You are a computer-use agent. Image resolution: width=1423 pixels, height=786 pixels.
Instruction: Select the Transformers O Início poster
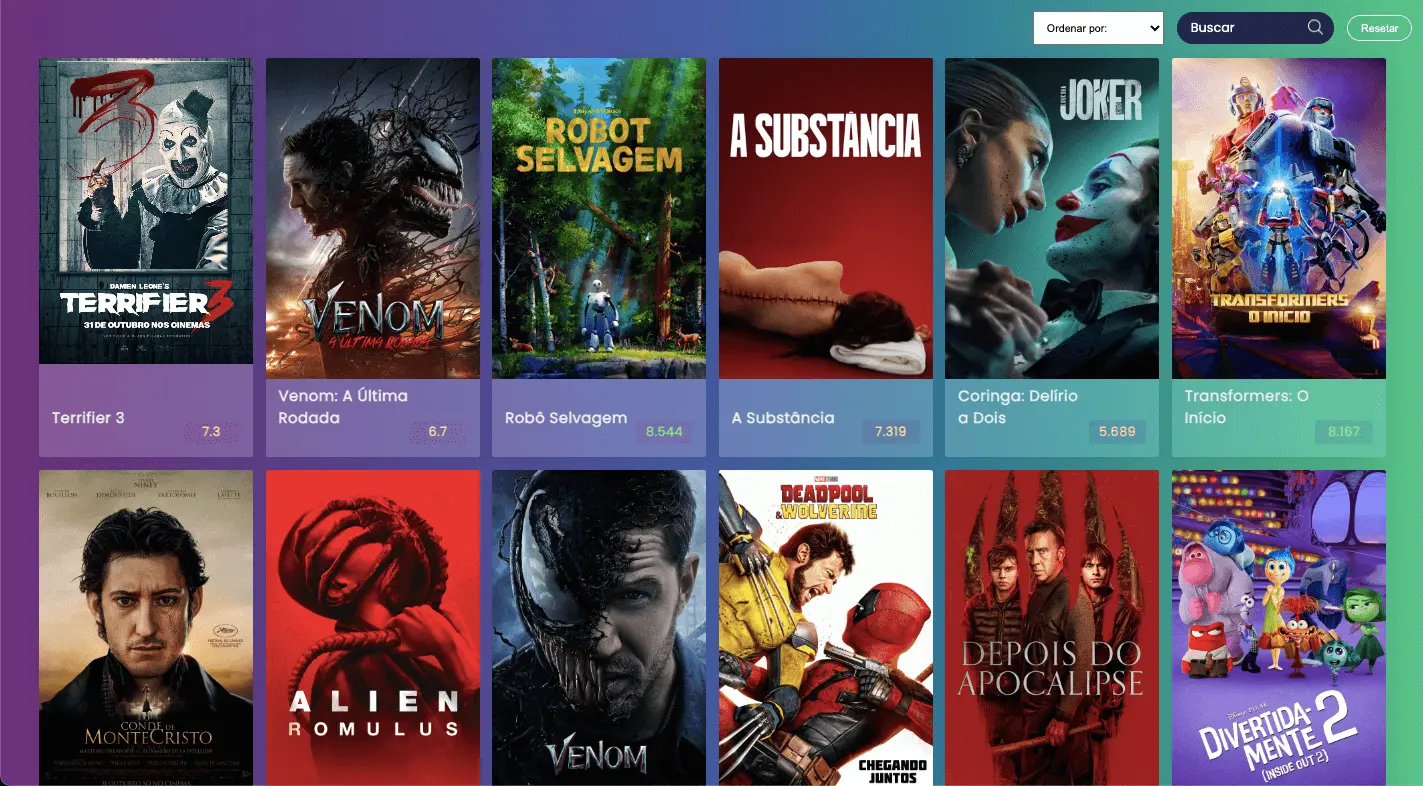pyautogui.click(x=1279, y=218)
